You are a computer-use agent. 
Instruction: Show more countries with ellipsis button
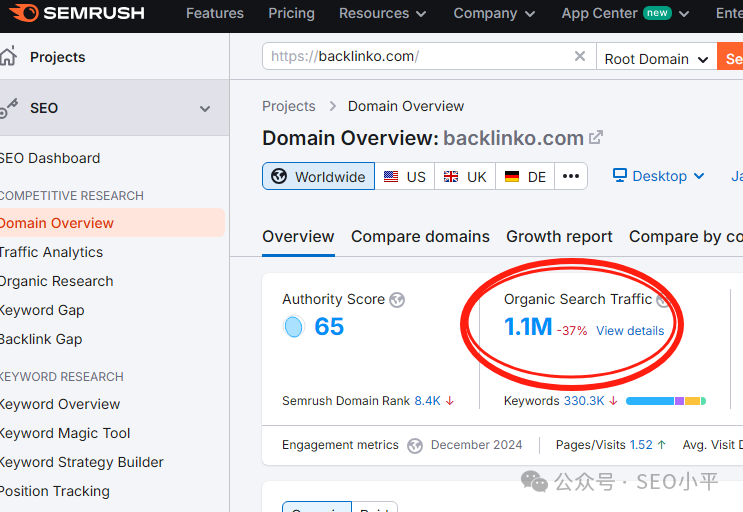point(571,176)
